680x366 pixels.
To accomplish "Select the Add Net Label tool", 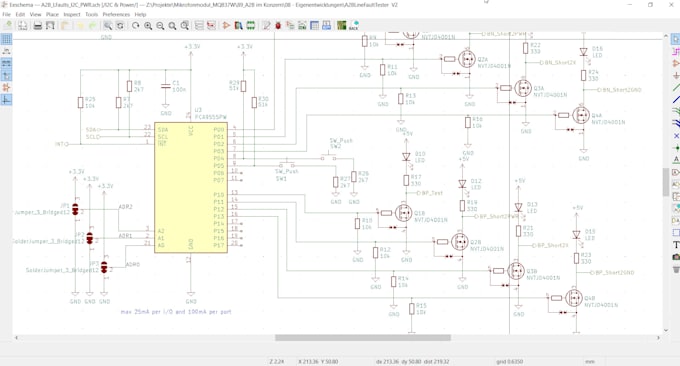I will pyautogui.click(x=676, y=160).
